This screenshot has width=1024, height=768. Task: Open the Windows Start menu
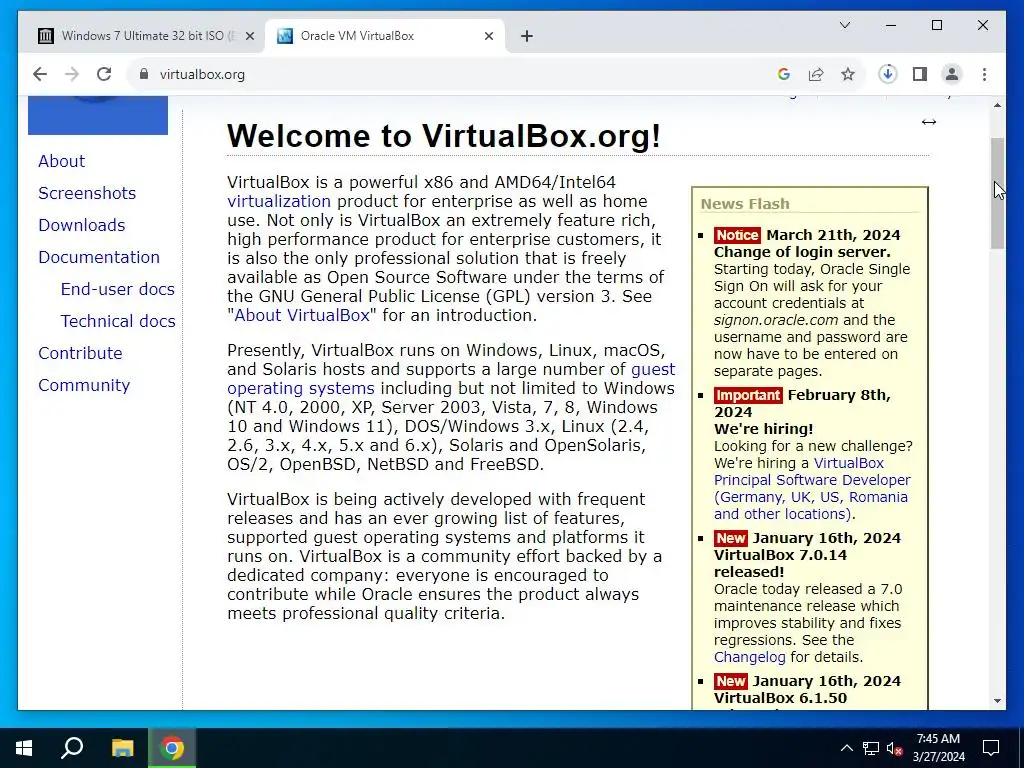click(24, 748)
